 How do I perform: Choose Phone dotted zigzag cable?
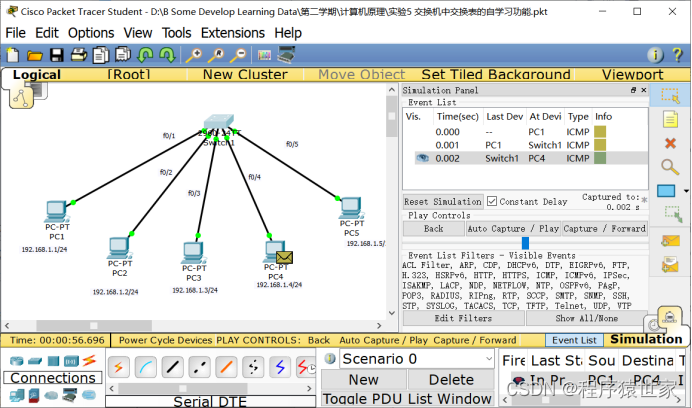tap(253, 367)
